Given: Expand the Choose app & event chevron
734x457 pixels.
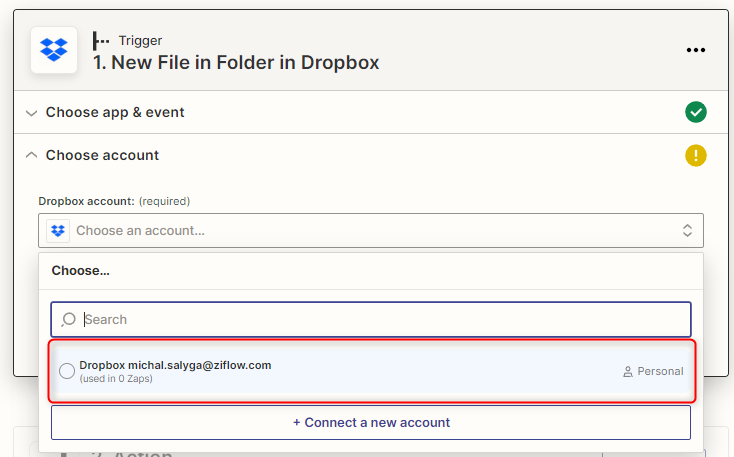Looking at the screenshot, I should coord(31,113).
